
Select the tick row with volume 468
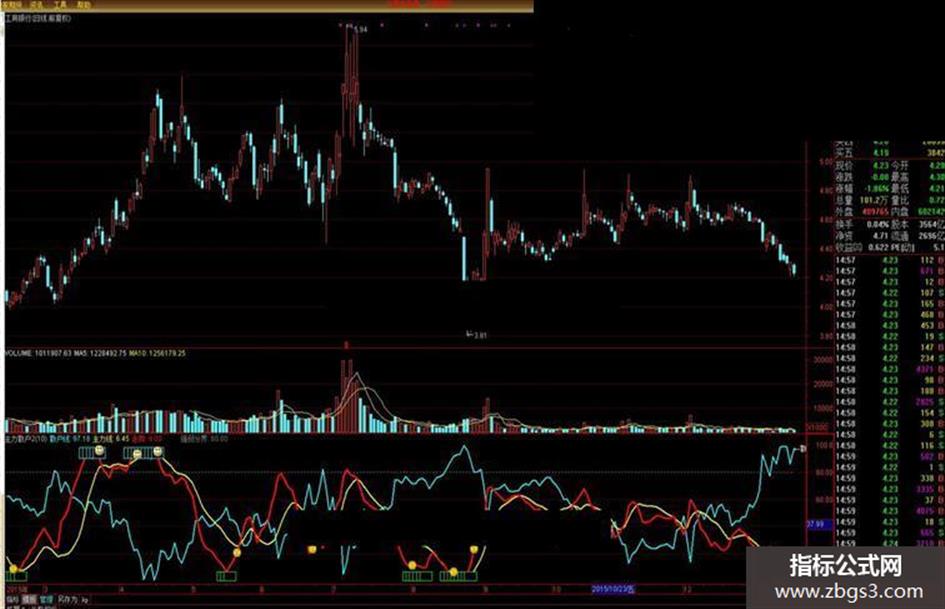click(890, 315)
